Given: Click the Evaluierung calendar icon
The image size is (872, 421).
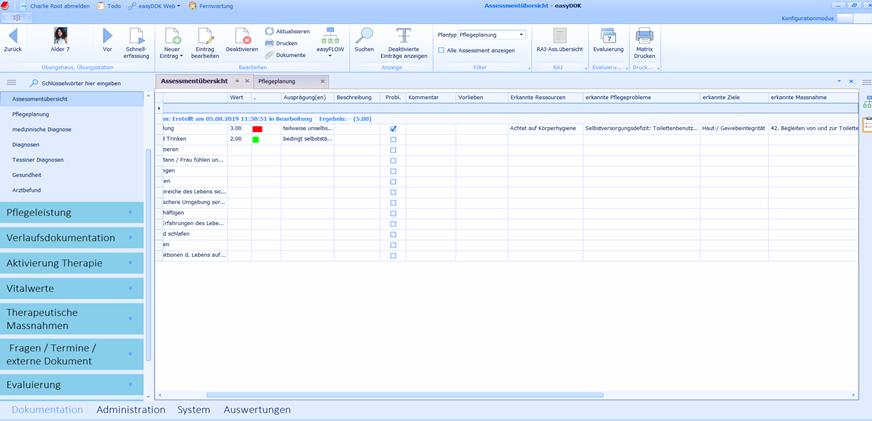Looking at the screenshot, I should coord(608,36).
